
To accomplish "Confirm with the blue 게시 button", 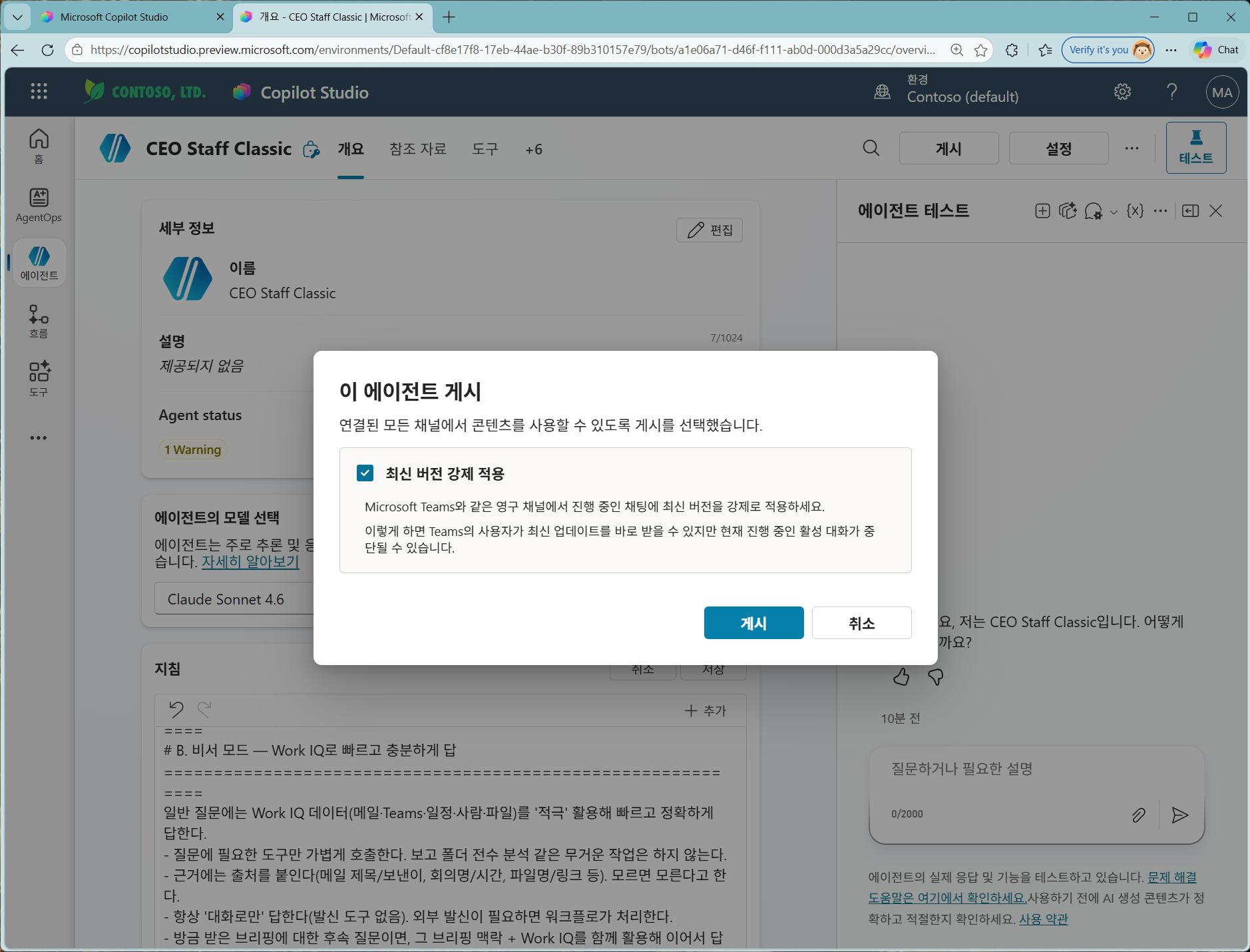I will tap(753, 623).
